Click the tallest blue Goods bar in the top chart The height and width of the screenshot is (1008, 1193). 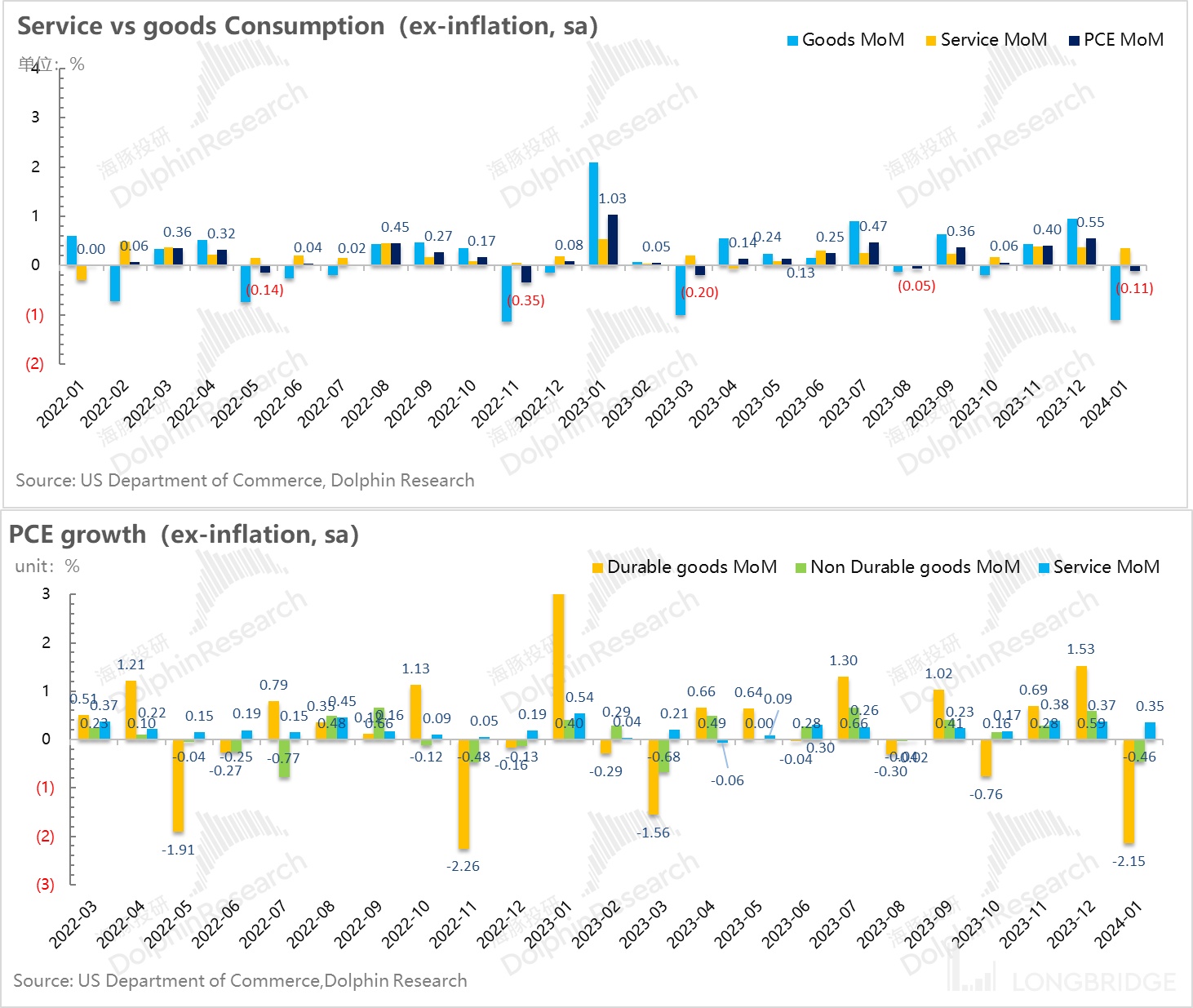click(x=593, y=212)
